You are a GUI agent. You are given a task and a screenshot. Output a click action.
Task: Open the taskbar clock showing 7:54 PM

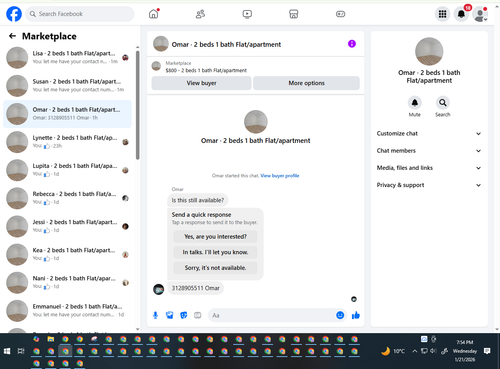[x=465, y=351]
